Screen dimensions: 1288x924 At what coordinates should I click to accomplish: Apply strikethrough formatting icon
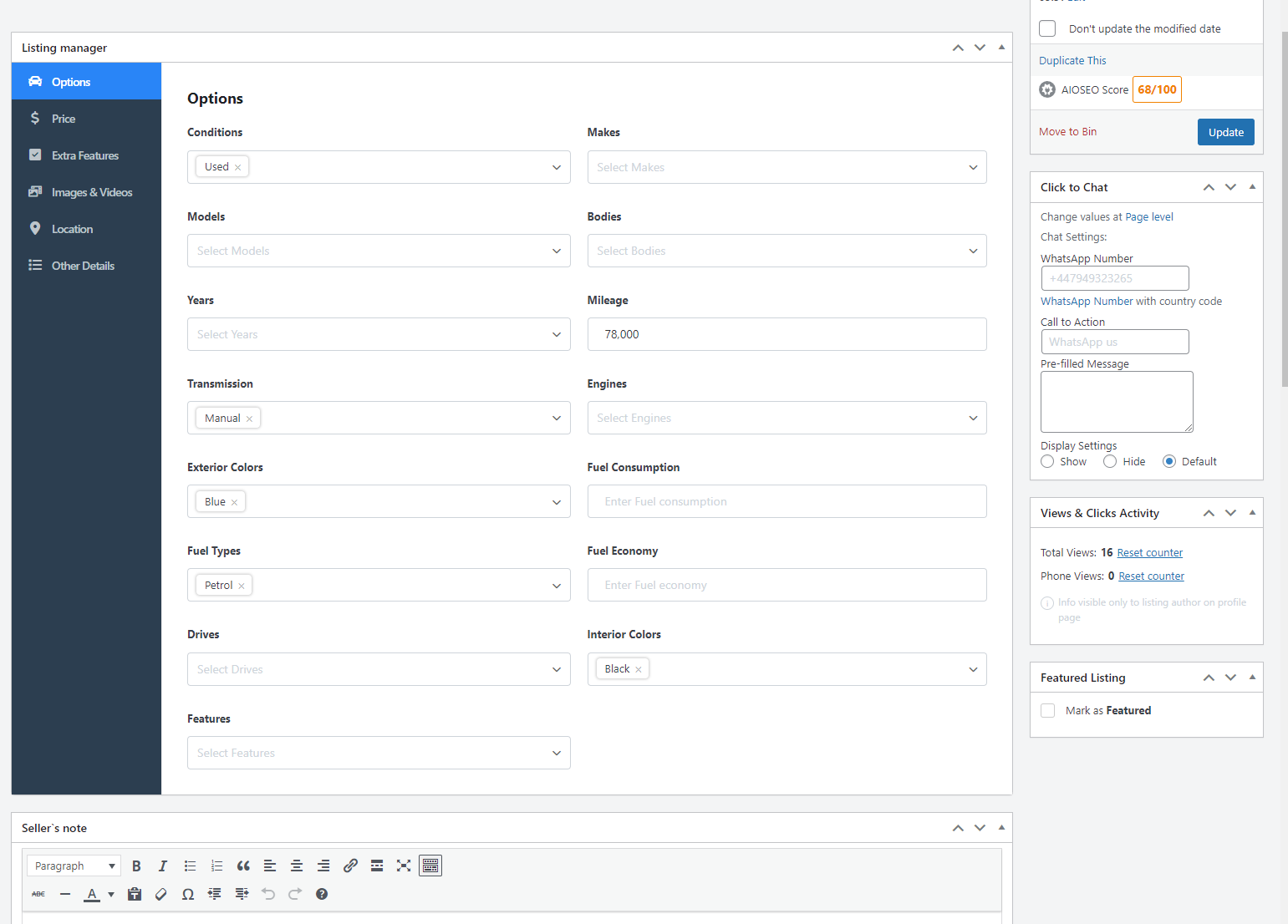point(38,894)
